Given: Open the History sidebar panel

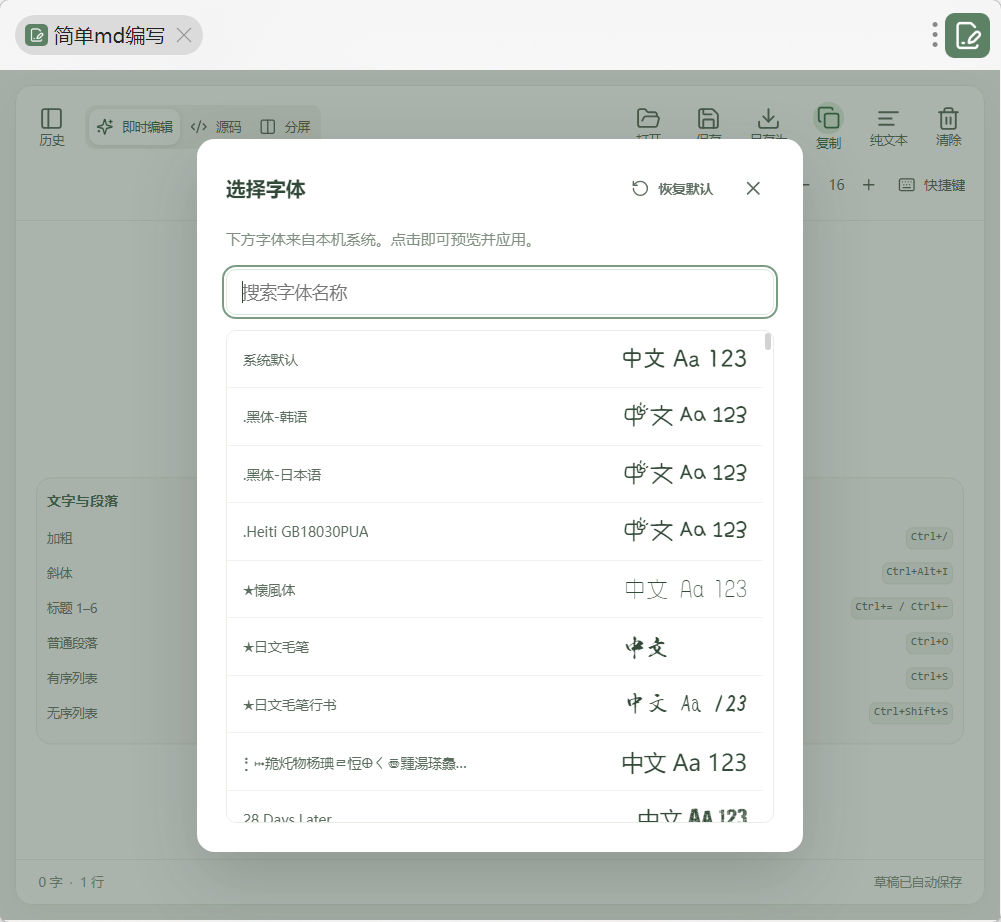Looking at the screenshot, I should 52,127.
